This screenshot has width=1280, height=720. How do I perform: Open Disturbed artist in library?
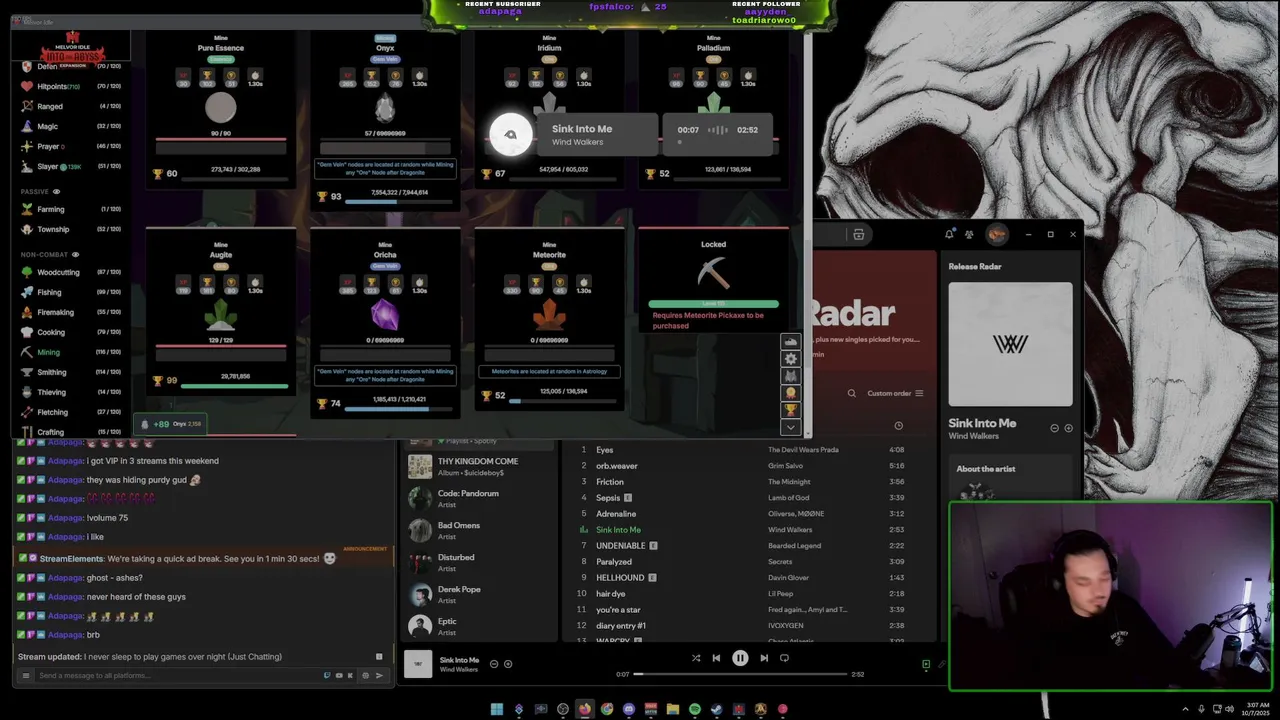[480, 562]
